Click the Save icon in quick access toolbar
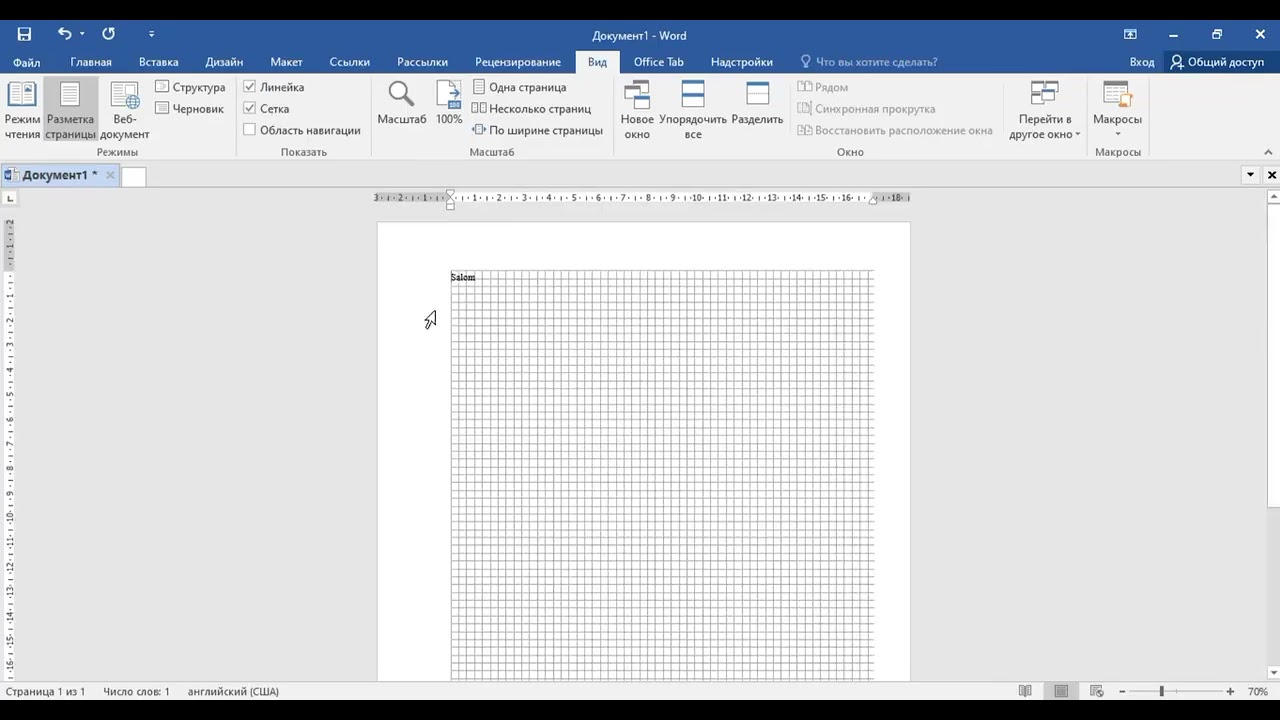This screenshot has width=1280, height=720. click(24, 34)
